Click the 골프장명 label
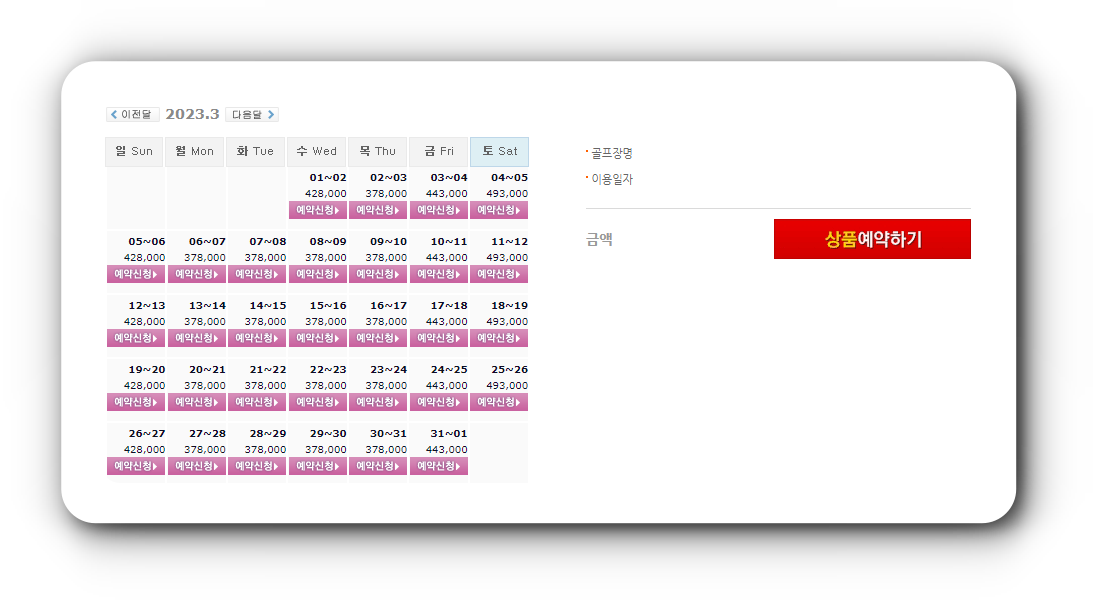 pyautogui.click(x=611, y=153)
